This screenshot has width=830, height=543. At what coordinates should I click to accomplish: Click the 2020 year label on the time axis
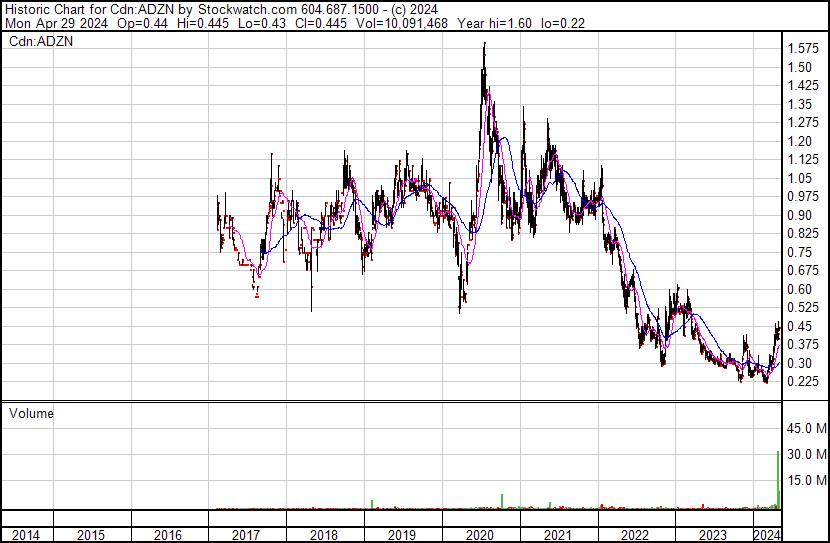pyautogui.click(x=480, y=535)
